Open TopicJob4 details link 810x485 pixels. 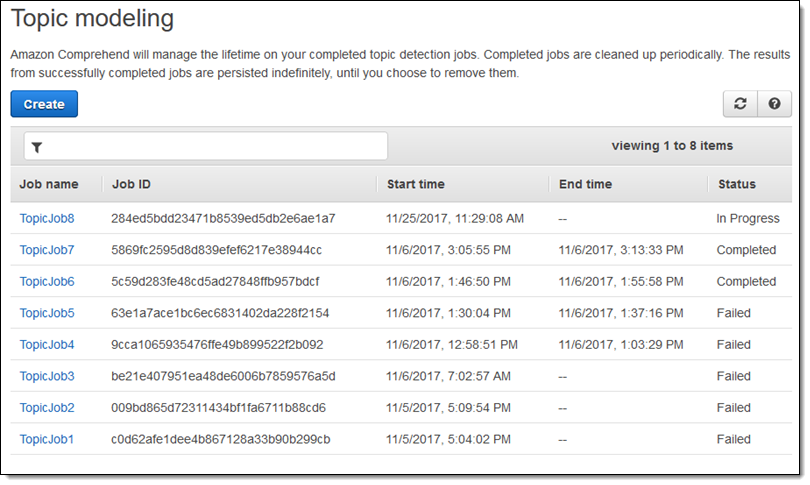(x=47, y=345)
